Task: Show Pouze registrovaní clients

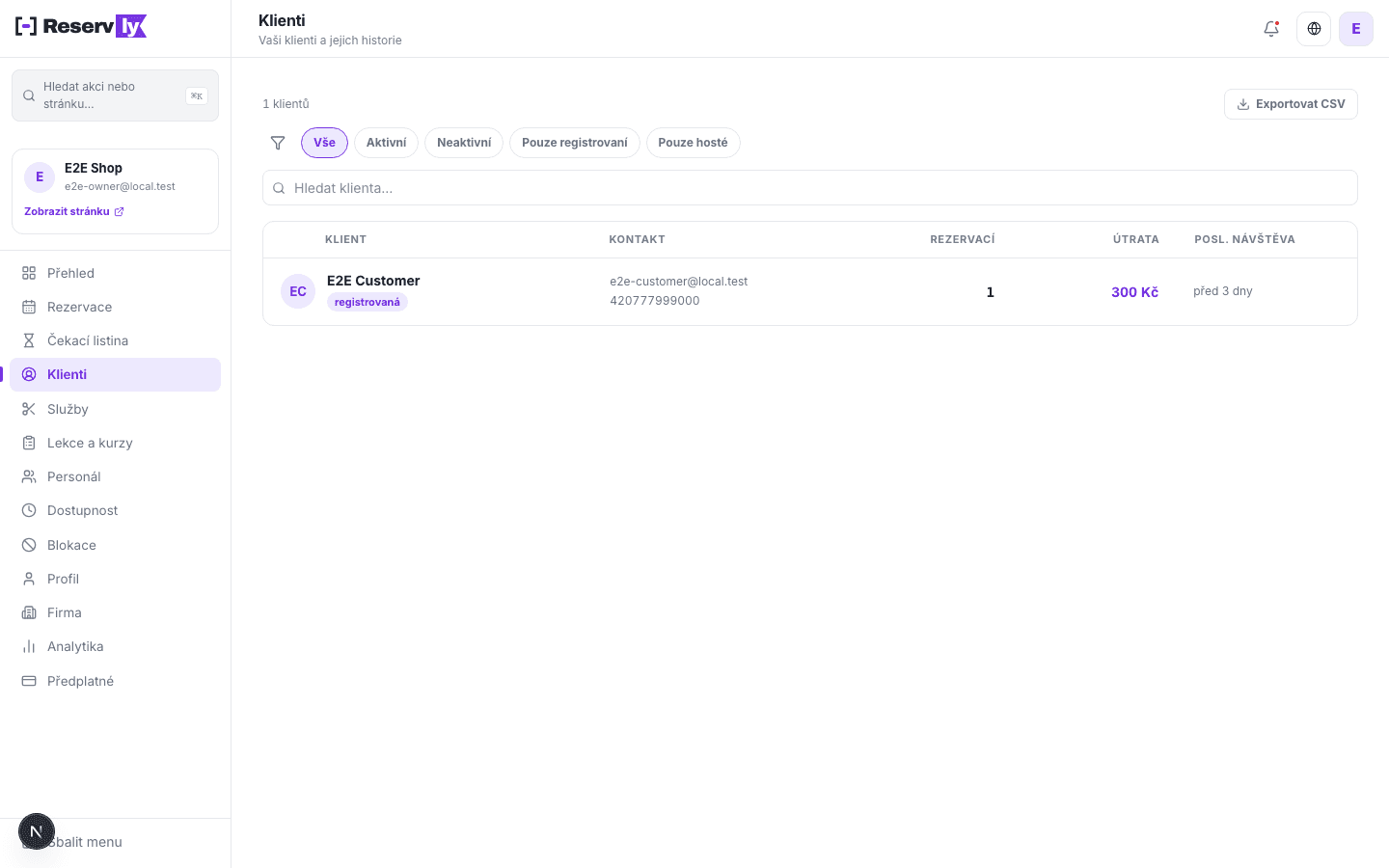Action: 575,143
